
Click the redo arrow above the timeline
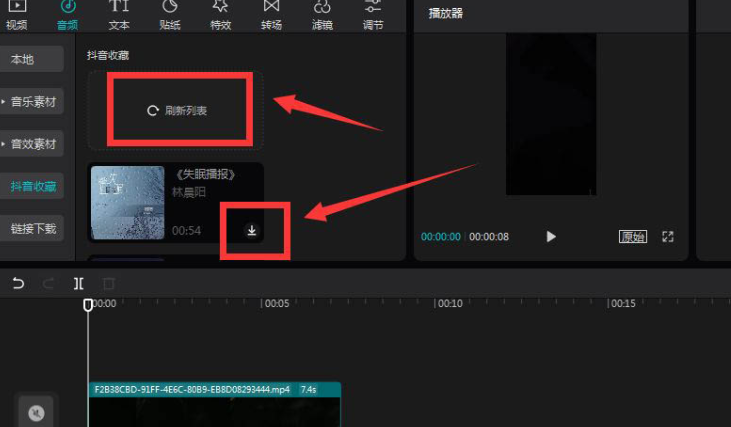48,283
